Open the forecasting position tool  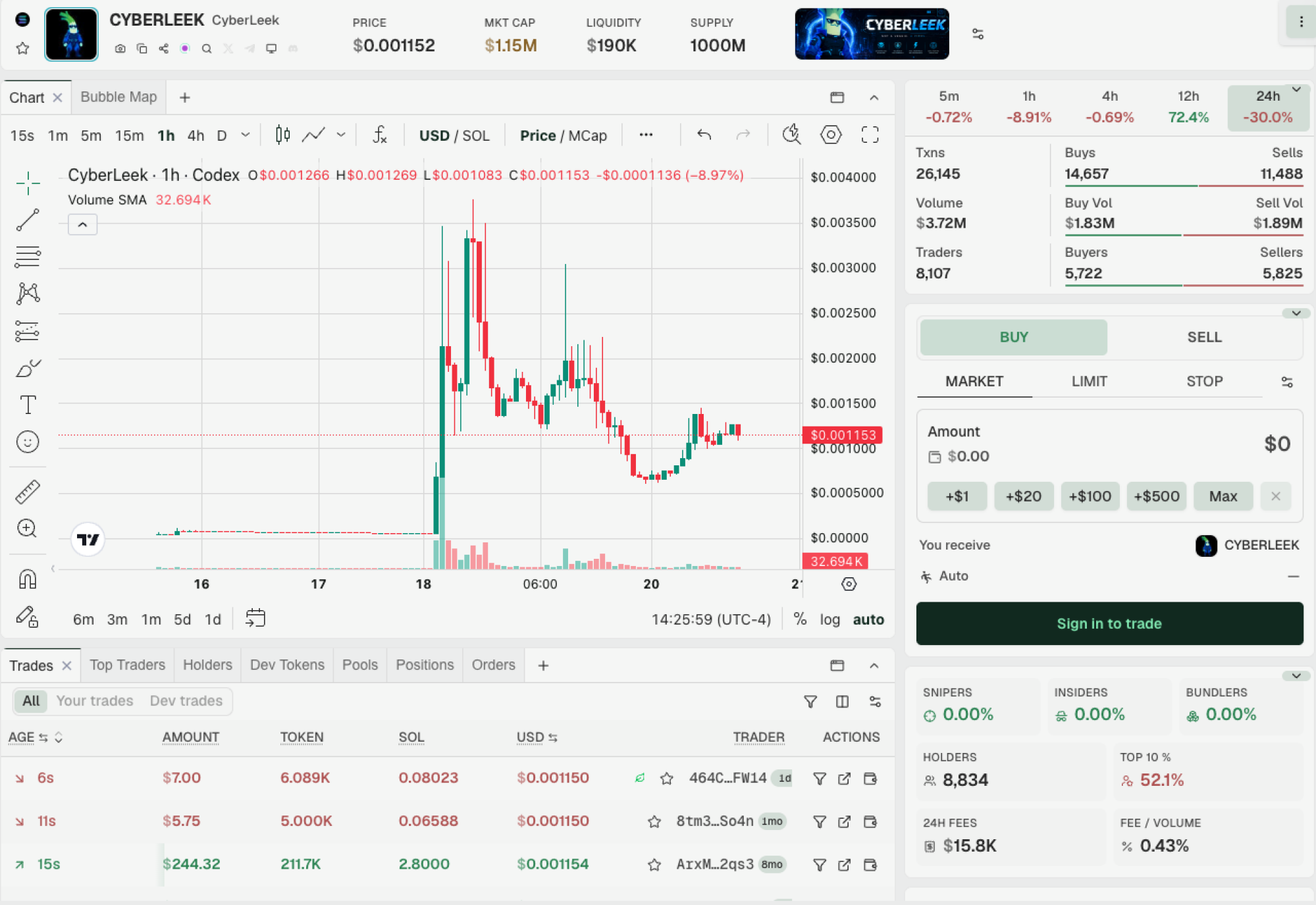tap(28, 330)
